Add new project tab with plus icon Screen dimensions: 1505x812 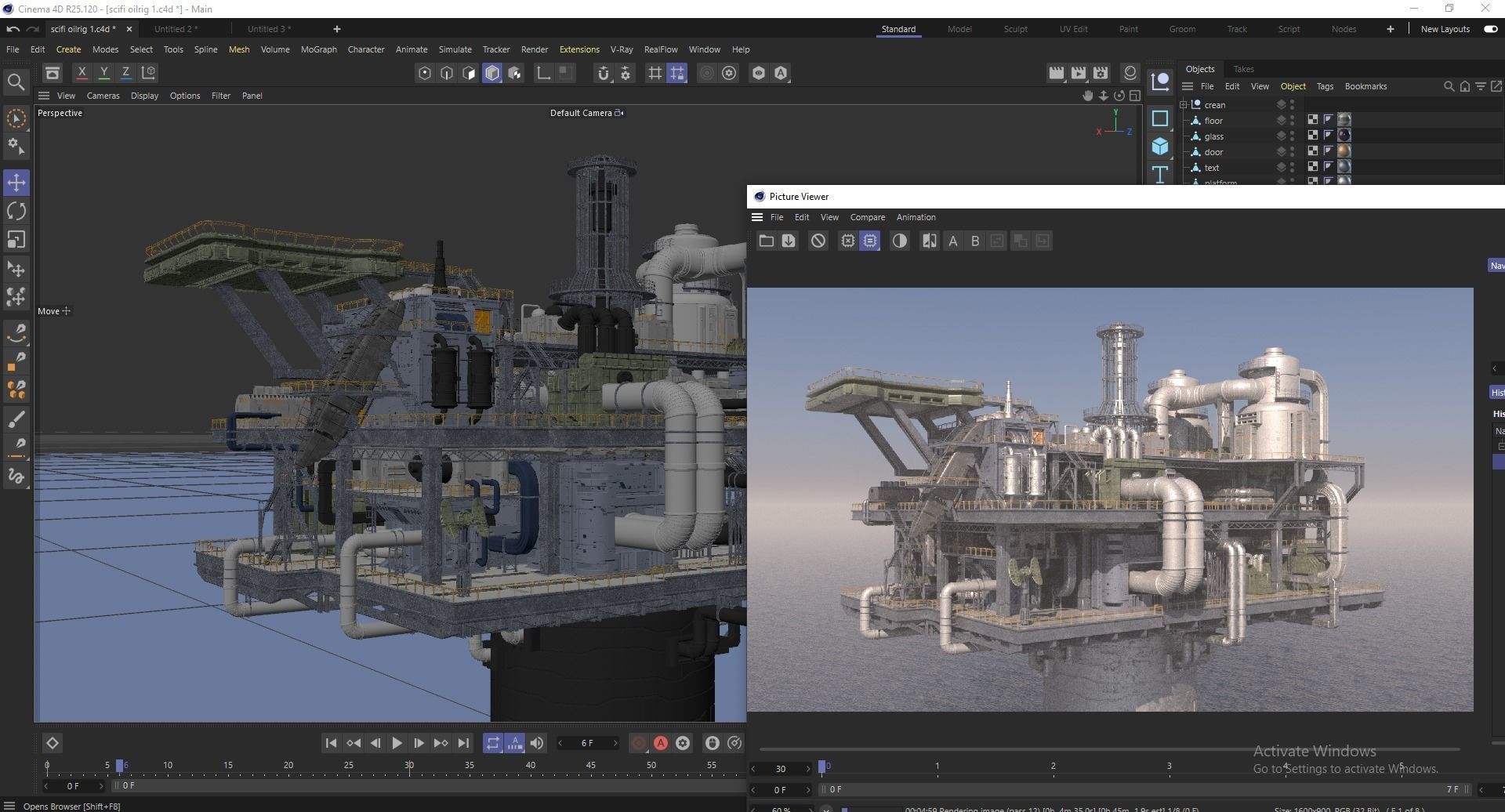(337, 29)
